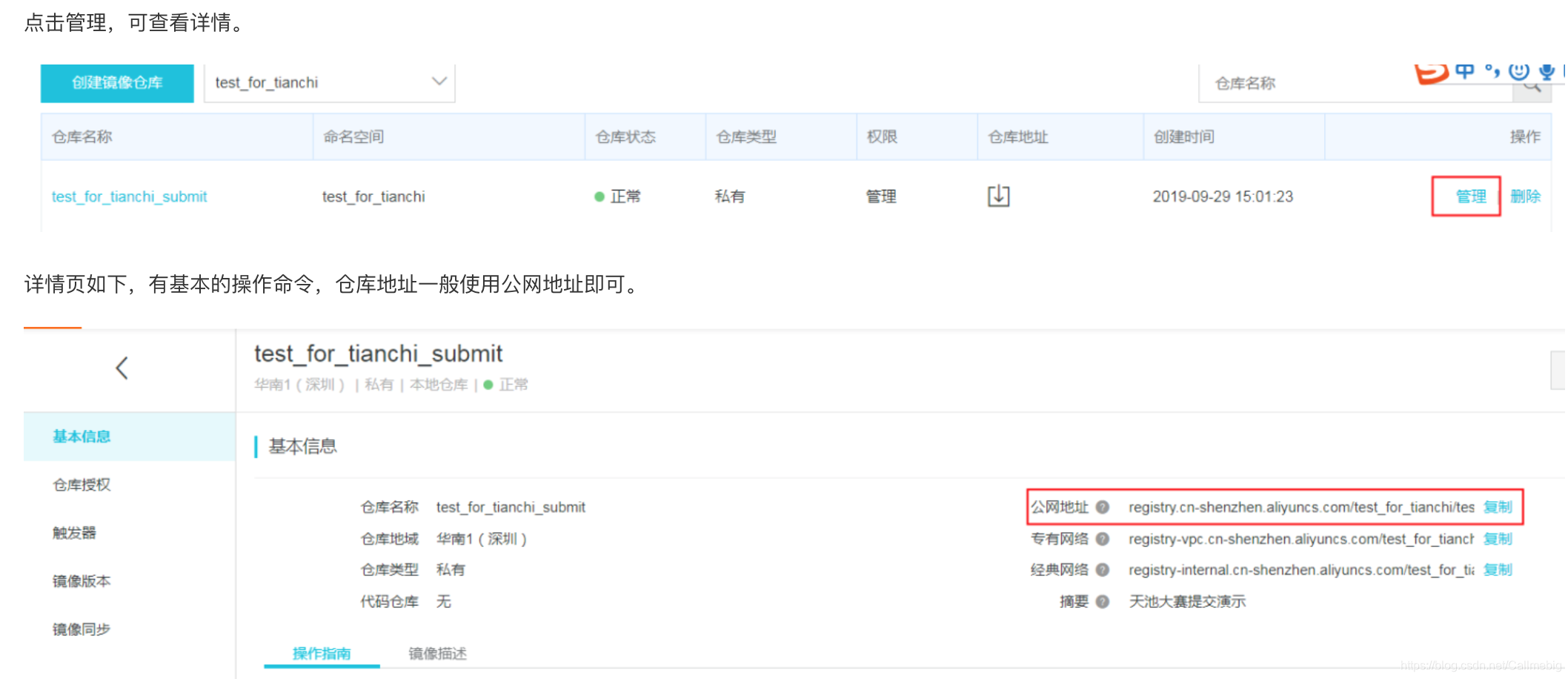
Task: Click the registry-vpc.cn-shenzhen address text
Action: click(1301, 539)
